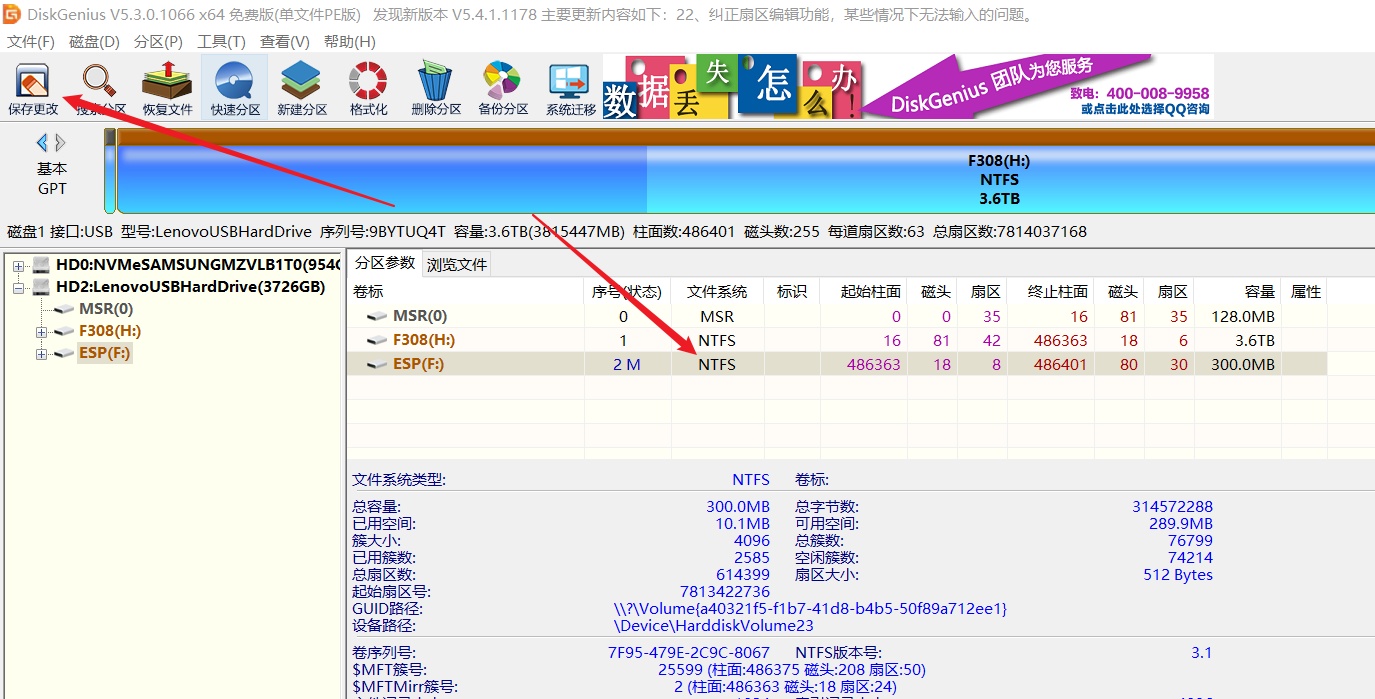Viewport: 1375px width, 699px height.
Task: Click the \Device\HarddiskVolume23 path value
Action: pyautogui.click(x=714, y=626)
